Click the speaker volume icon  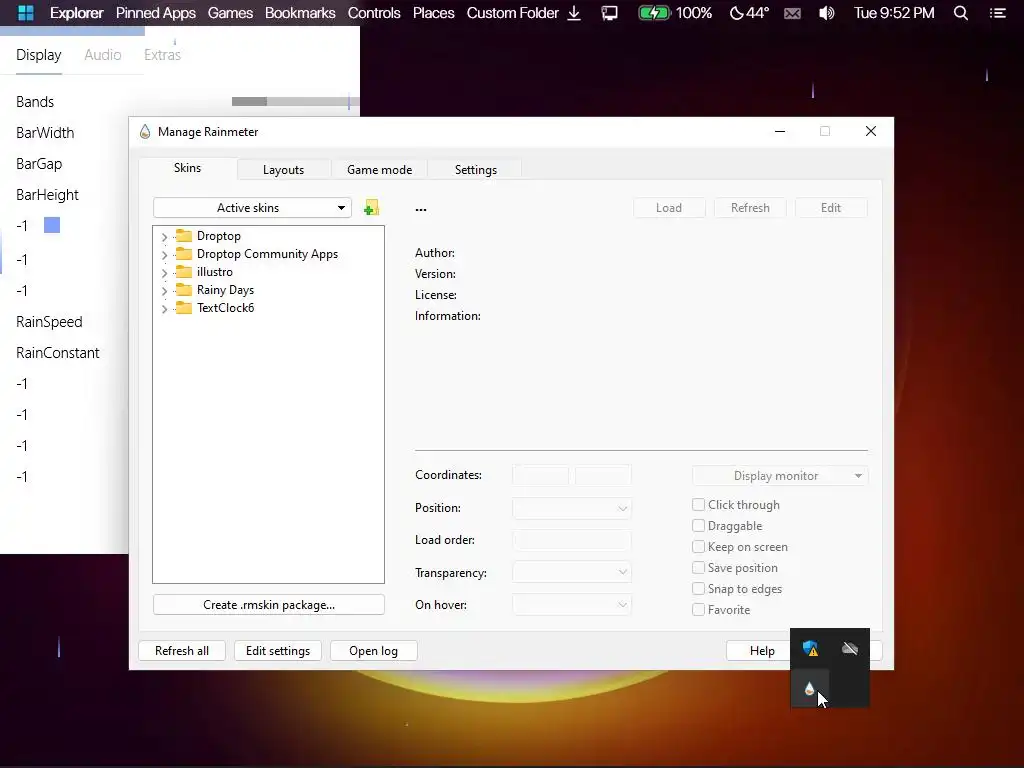[827, 13]
